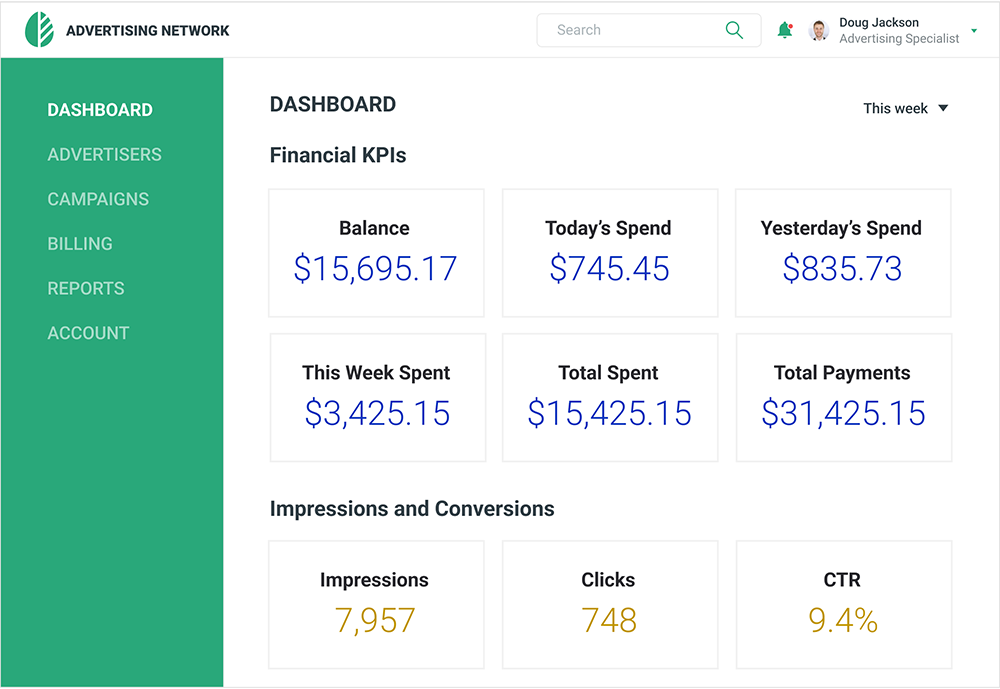The width and height of the screenshot is (1000, 689).
Task: Open the notifications bell
Action: [785, 30]
